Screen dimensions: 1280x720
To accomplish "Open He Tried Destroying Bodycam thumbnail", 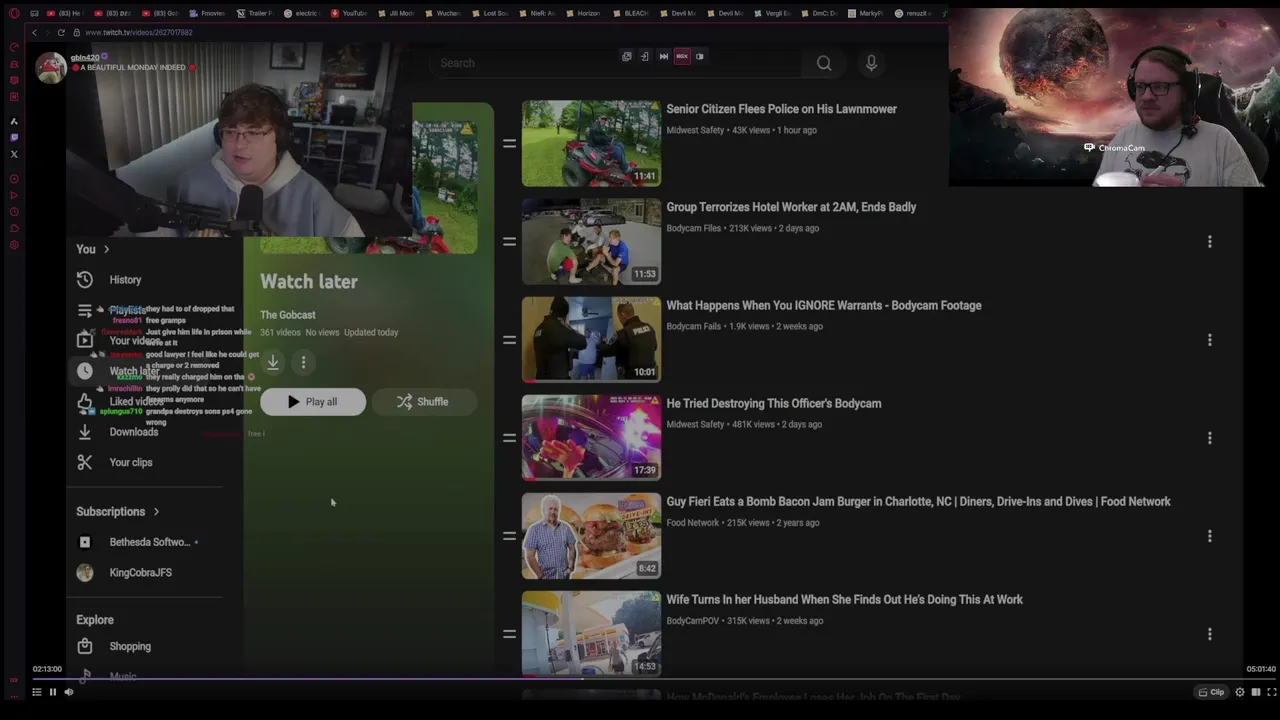I will [x=591, y=438].
